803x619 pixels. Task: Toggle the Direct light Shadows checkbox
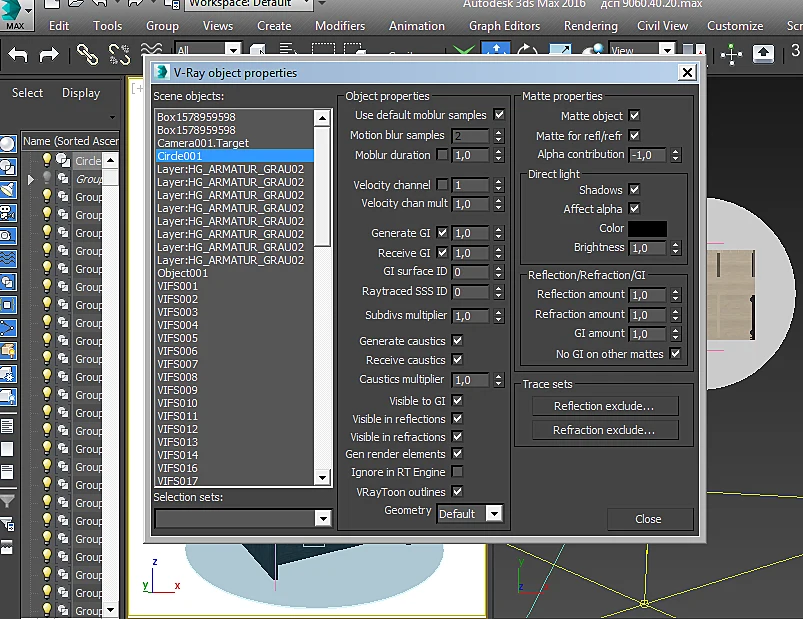pyautogui.click(x=634, y=189)
